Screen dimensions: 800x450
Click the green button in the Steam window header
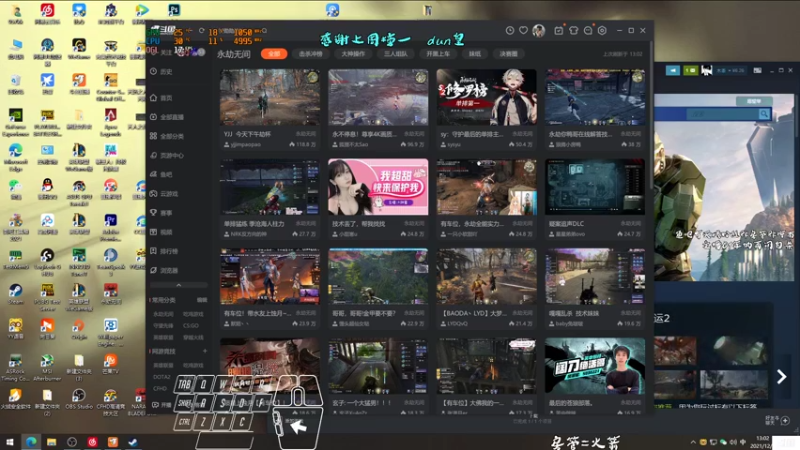[x=690, y=70]
